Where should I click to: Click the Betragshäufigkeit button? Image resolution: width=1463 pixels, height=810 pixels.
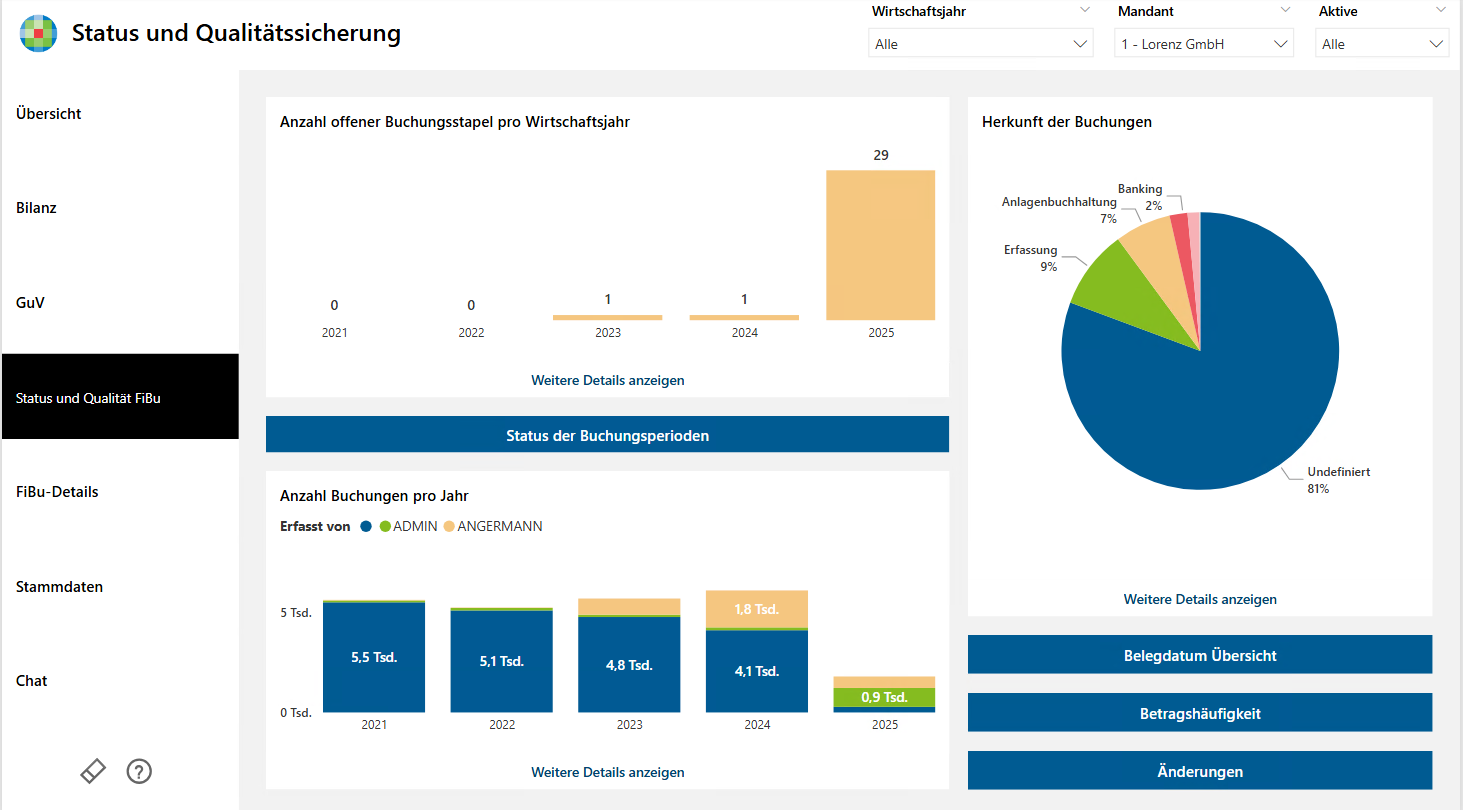[1200, 713]
